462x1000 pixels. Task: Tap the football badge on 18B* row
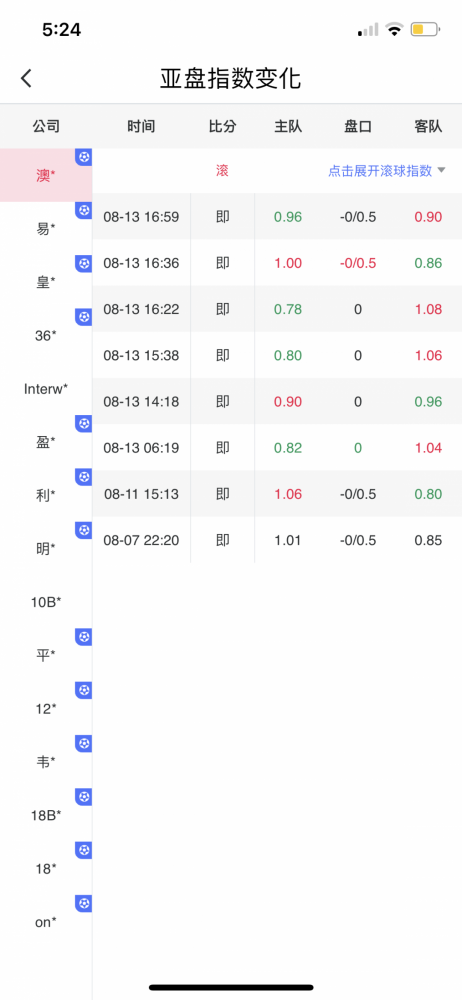(x=84, y=797)
